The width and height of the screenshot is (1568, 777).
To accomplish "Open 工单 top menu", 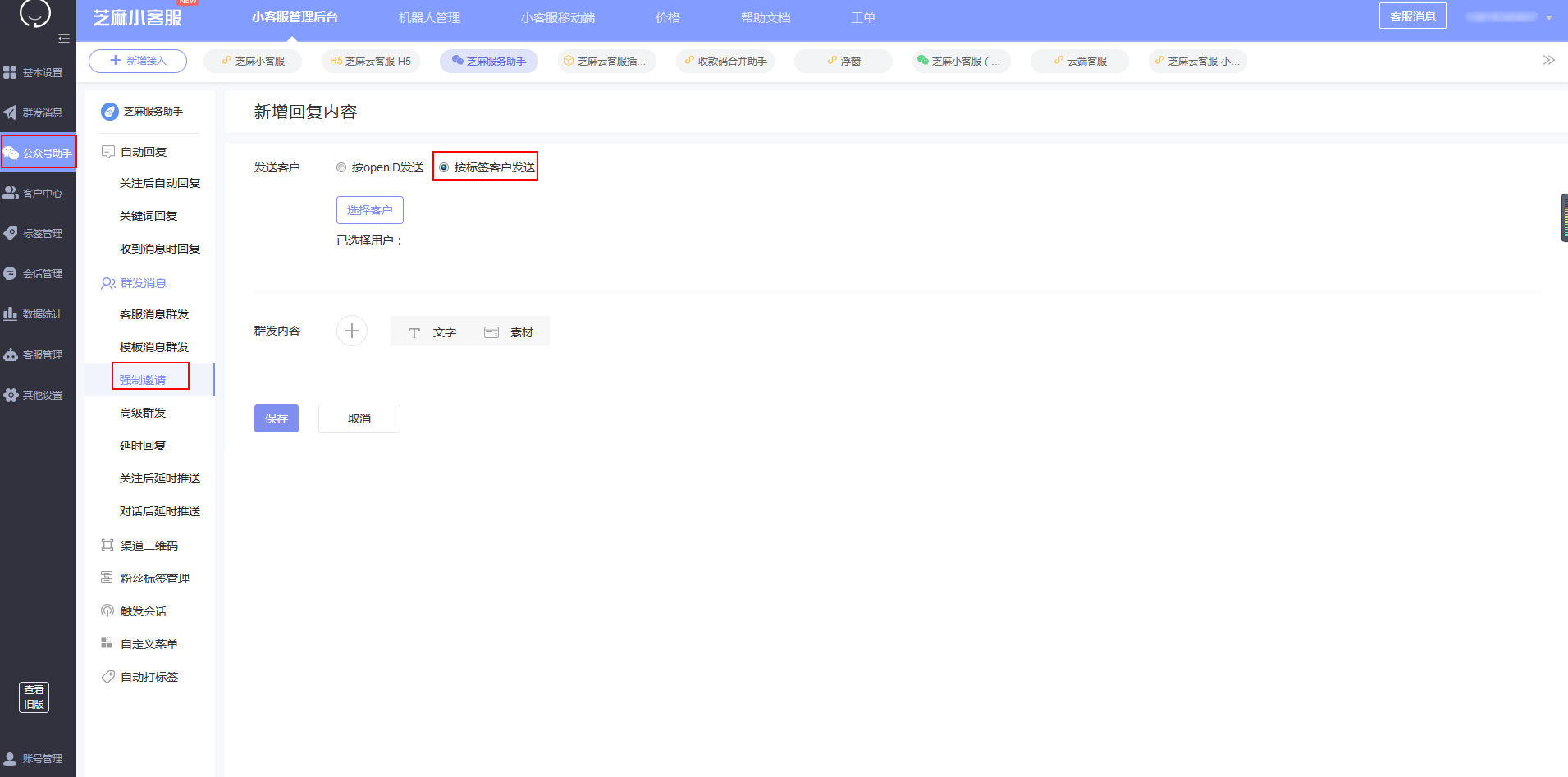I will (863, 17).
